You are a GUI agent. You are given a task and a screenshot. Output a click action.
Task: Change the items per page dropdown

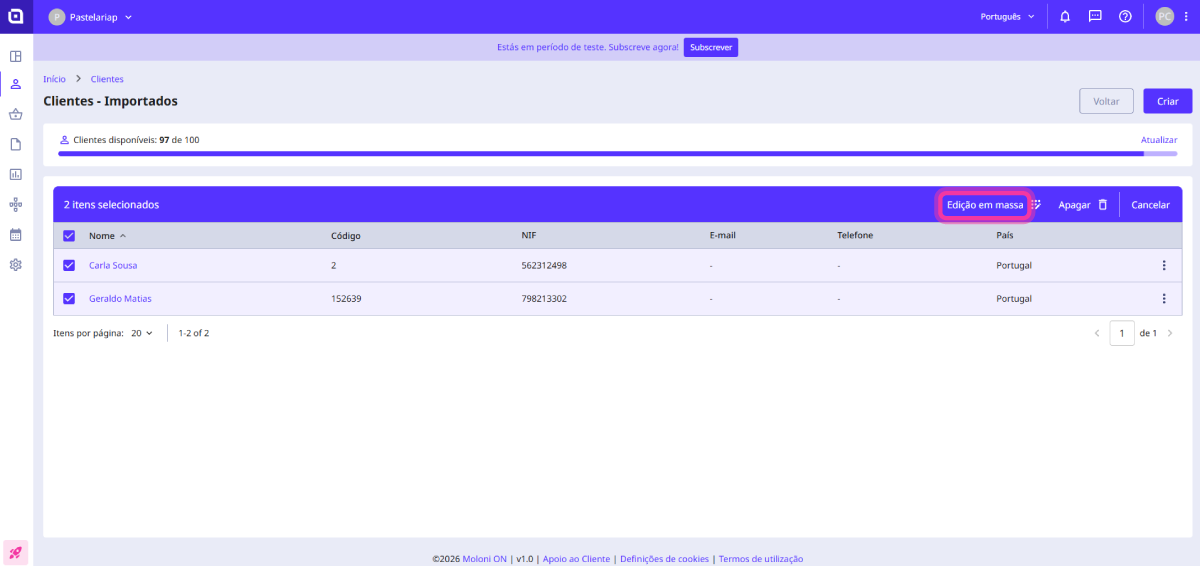[140, 333]
